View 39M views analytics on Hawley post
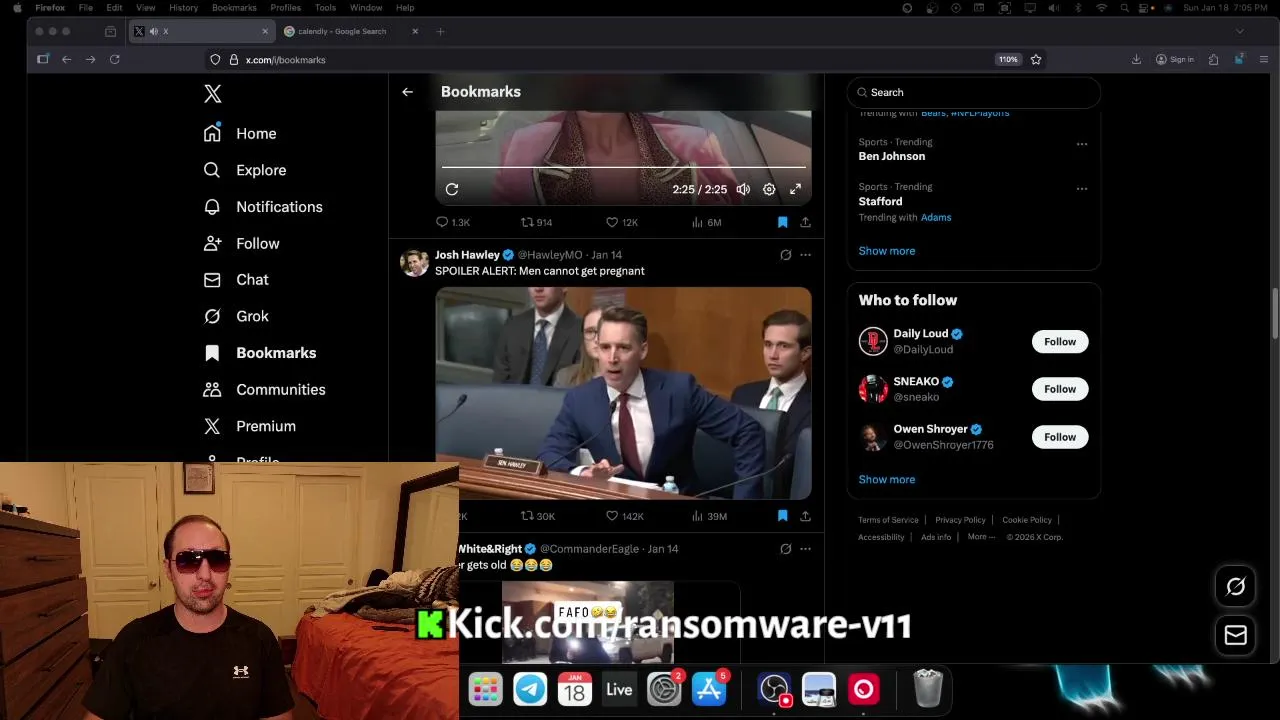This screenshot has width=1280, height=720. coord(709,516)
